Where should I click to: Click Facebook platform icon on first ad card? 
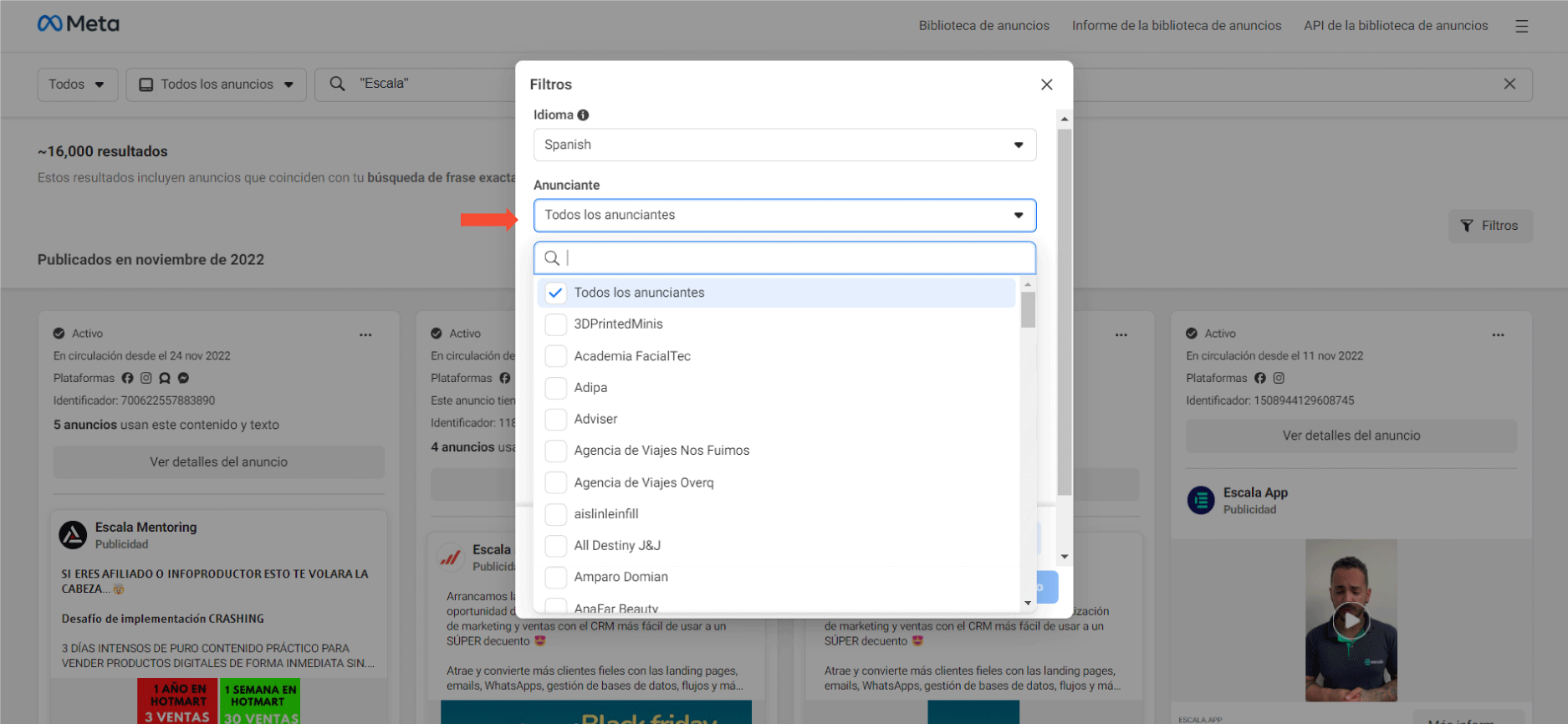click(x=127, y=378)
